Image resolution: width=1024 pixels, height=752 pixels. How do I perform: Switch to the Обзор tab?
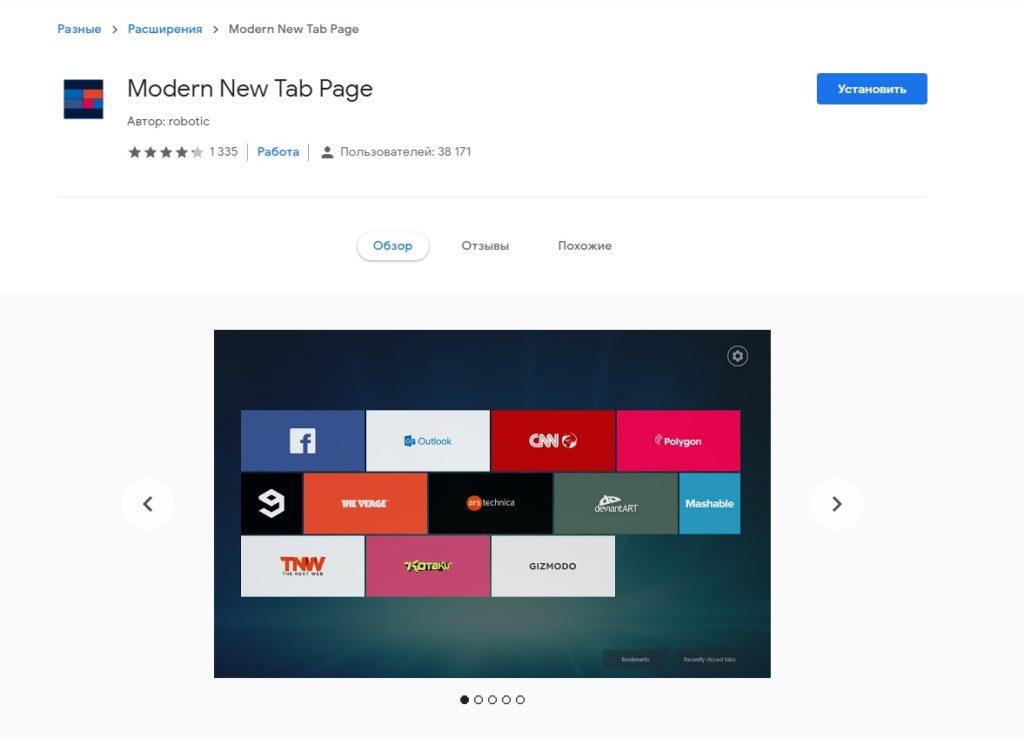[x=392, y=246]
